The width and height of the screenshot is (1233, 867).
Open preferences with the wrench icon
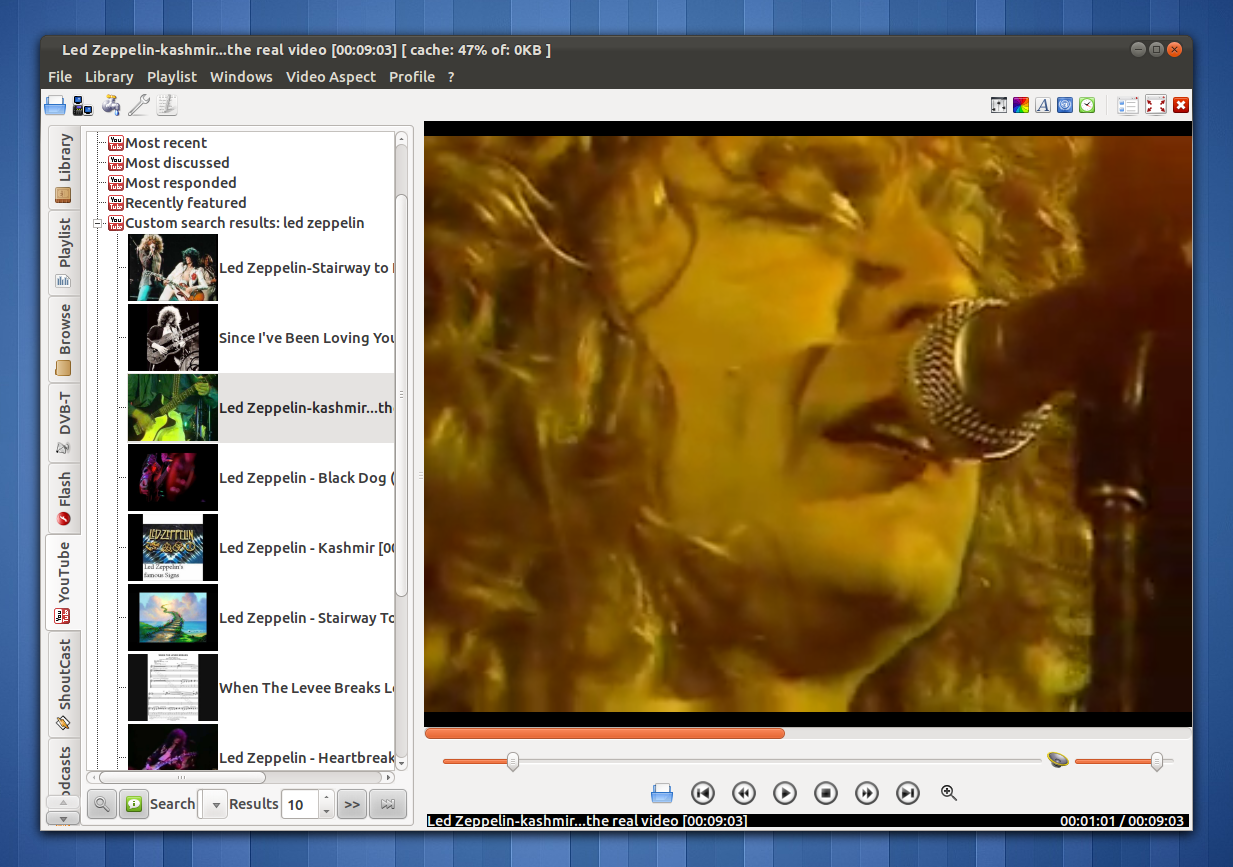[x=139, y=104]
